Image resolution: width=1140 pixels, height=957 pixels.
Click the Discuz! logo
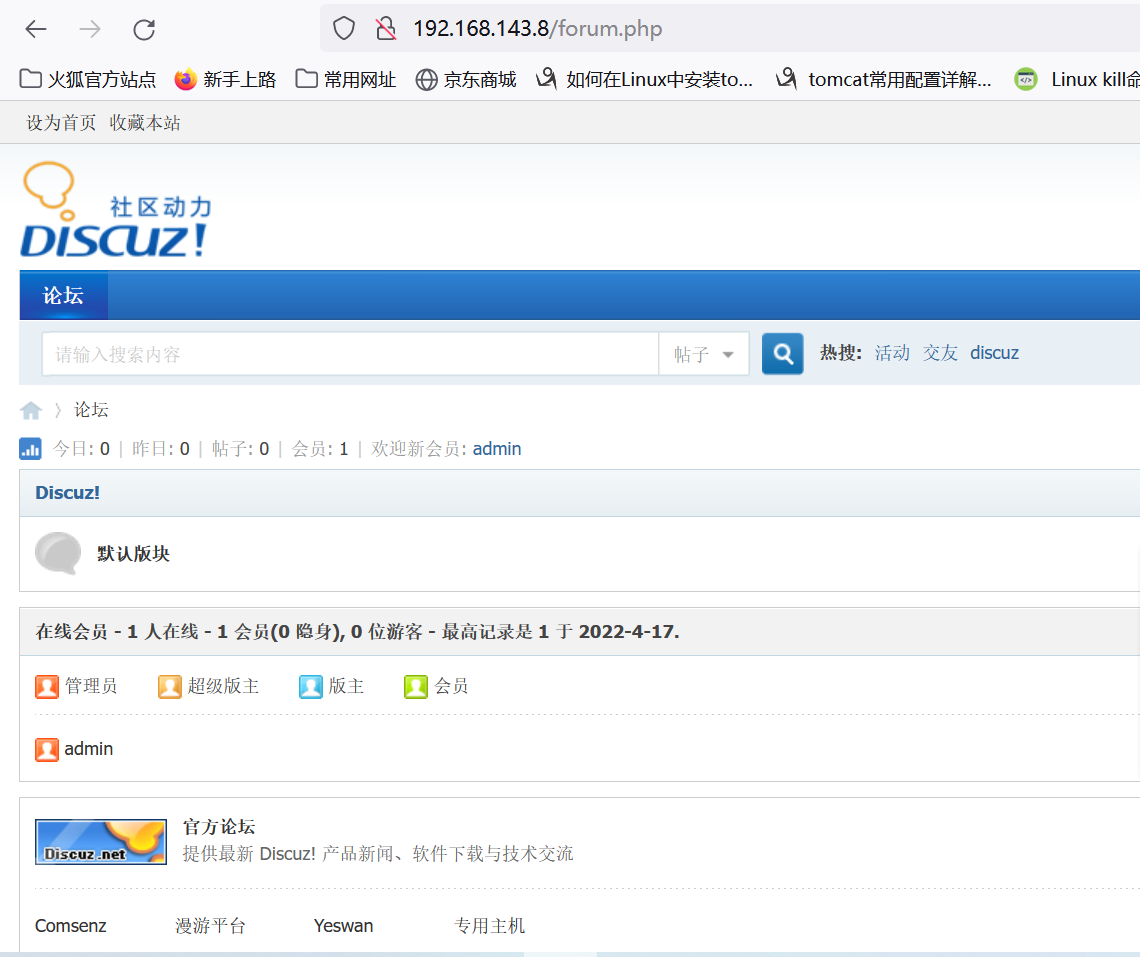pos(115,209)
